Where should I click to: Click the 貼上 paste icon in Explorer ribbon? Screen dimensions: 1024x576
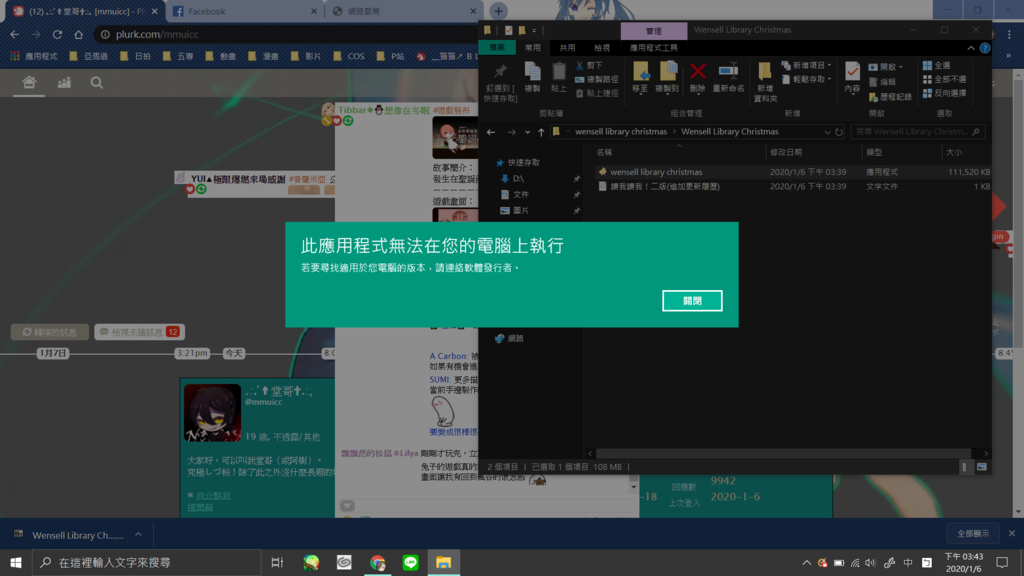[x=558, y=78]
